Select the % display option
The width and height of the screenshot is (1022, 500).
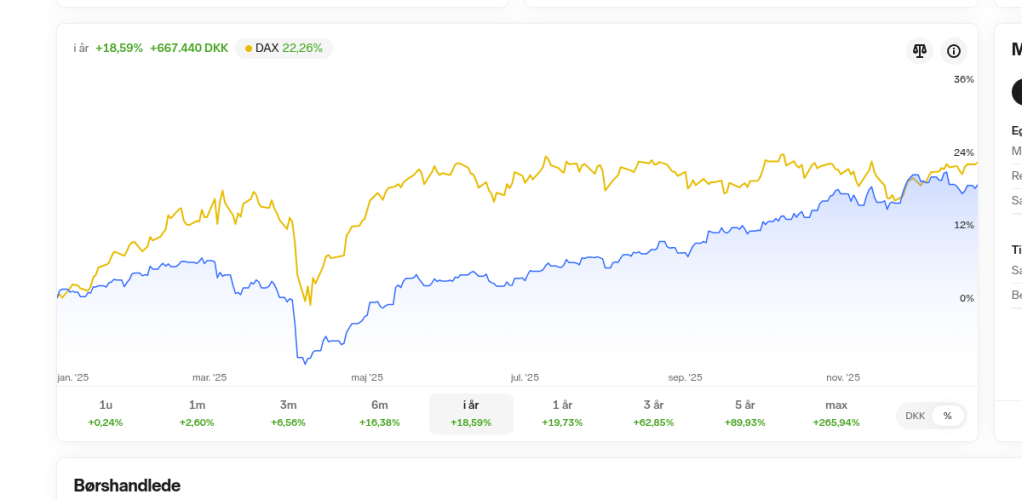click(947, 415)
